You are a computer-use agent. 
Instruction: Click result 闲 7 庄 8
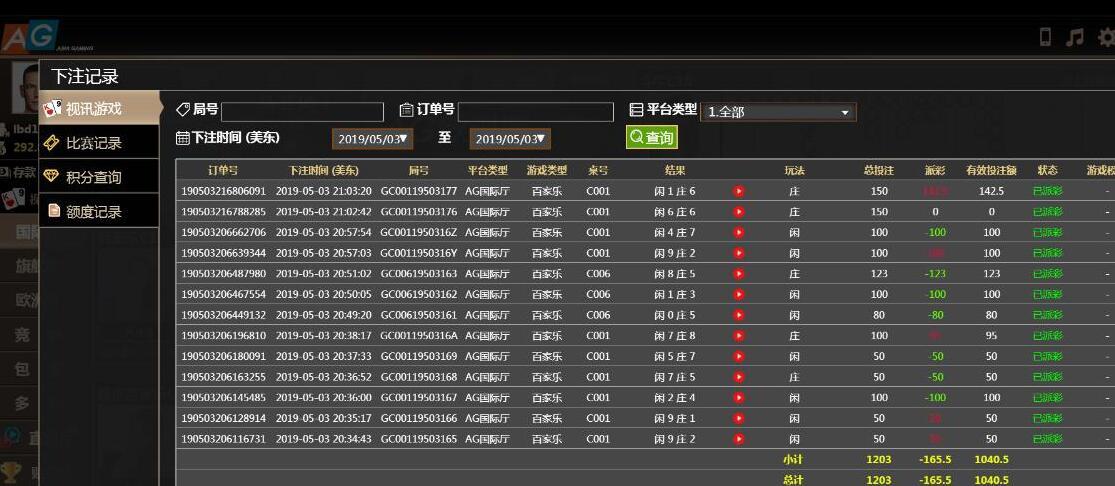[675, 336]
